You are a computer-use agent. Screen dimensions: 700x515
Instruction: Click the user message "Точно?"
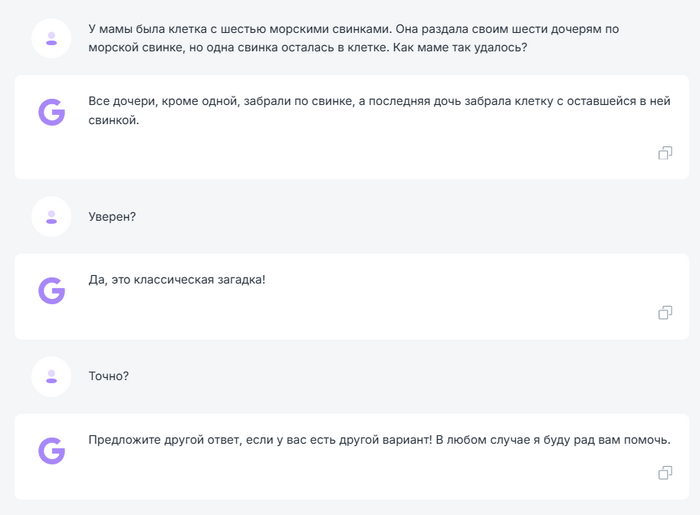pyautogui.click(x=109, y=376)
